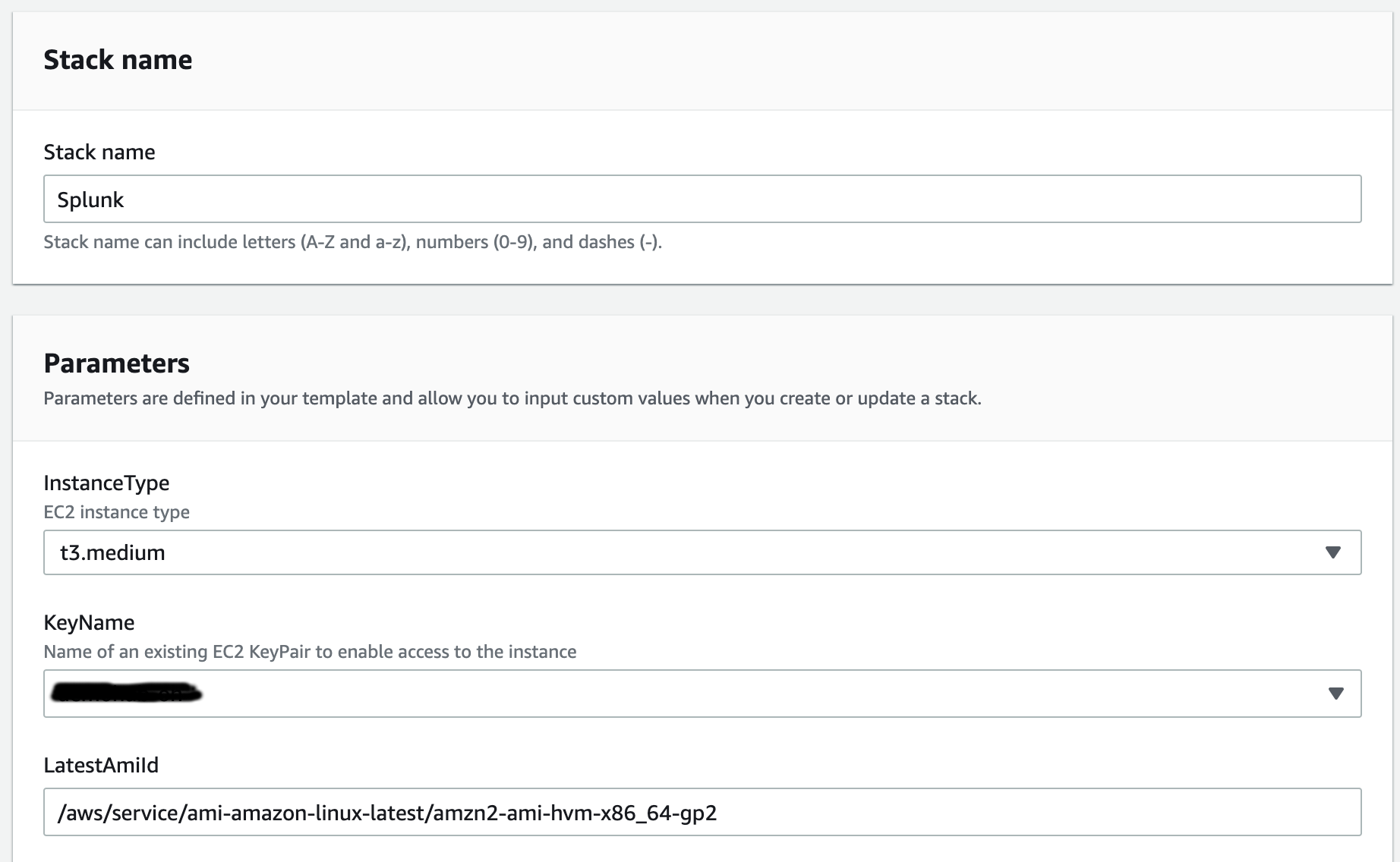Click the Stack name section header
This screenshot has width=1400, height=862.
coord(118,59)
